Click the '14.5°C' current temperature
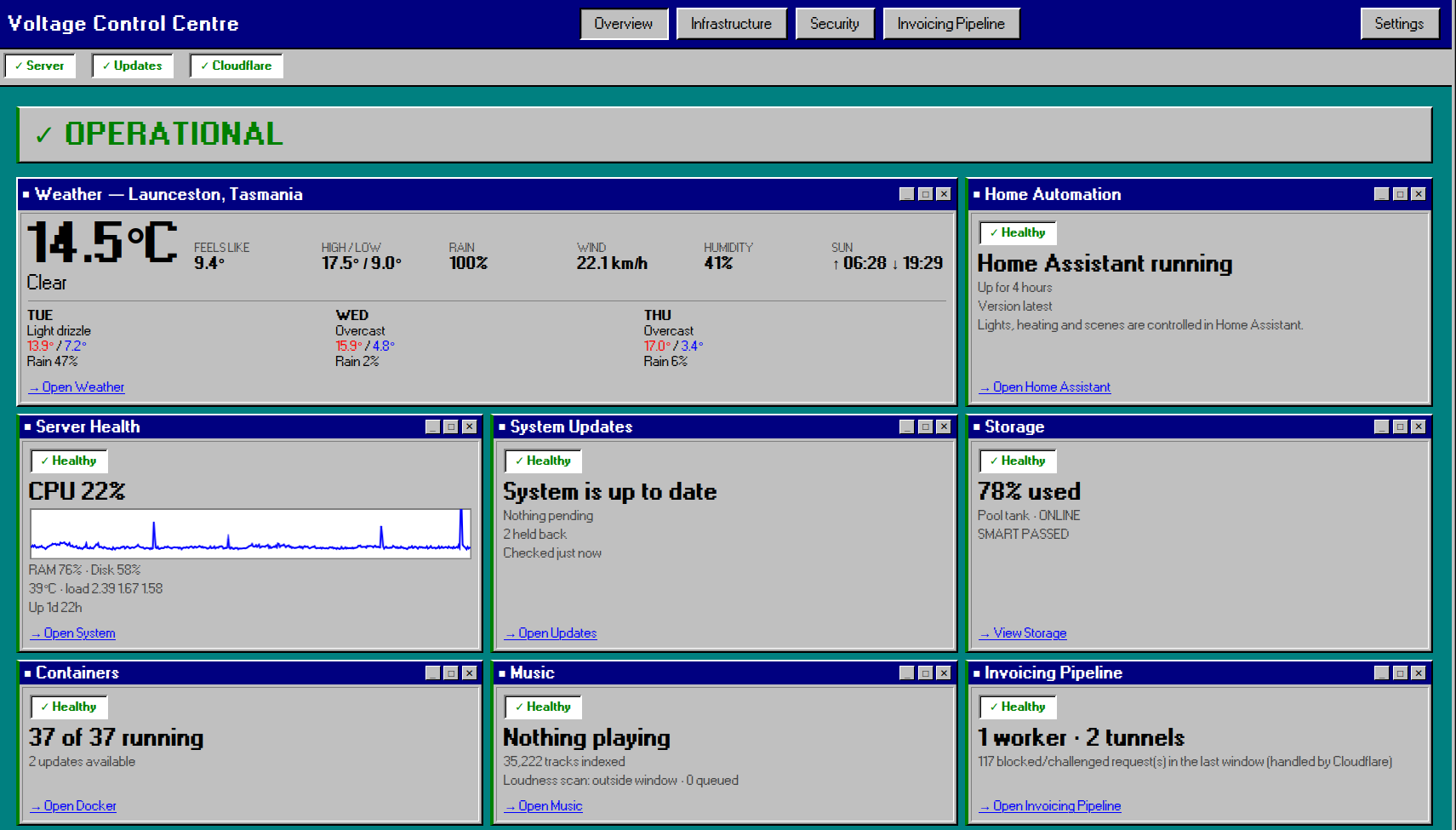 tap(102, 243)
